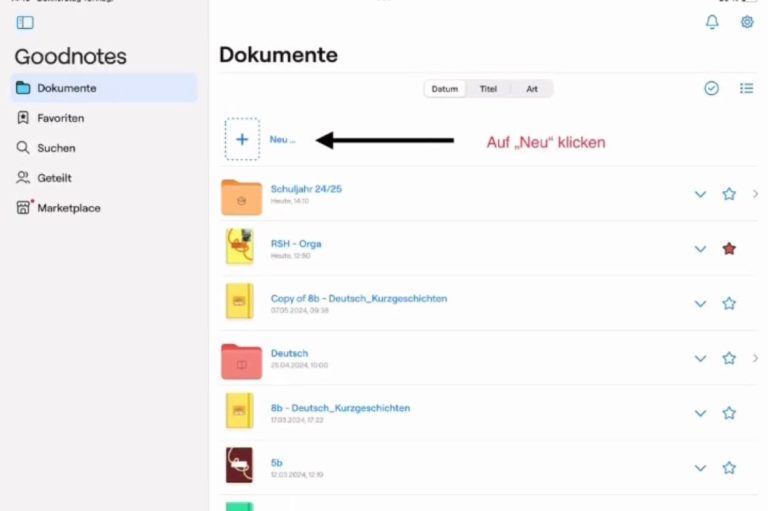Screen dimensions: 768x511
Task: Toggle star for 5b notebook
Action: (x=729, y=468)
